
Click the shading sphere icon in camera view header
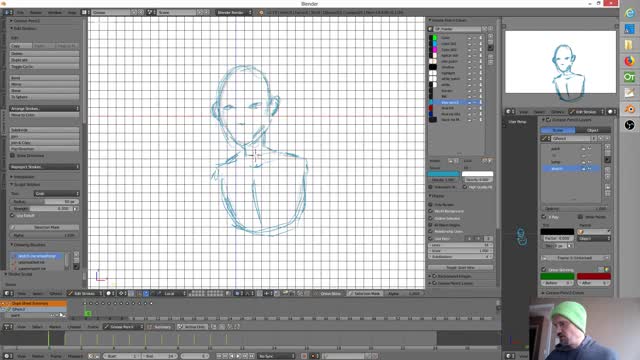tap(611, 111)
